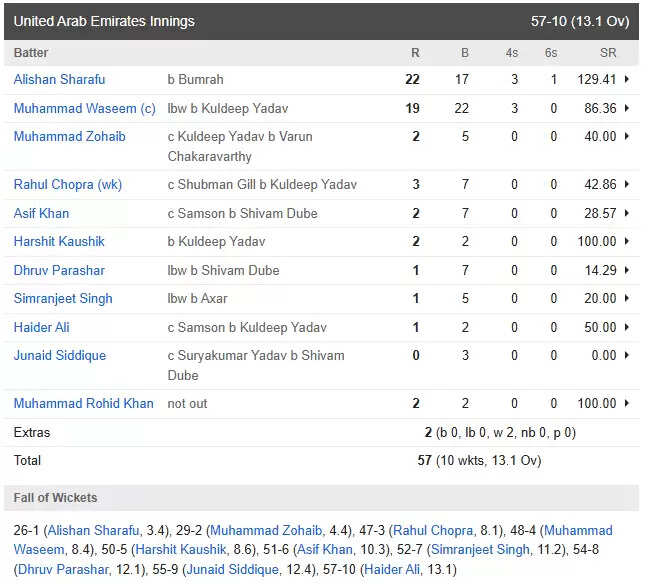
Task: Expand Junaid Siddique's row arrow
Action: (x=627, y=355)
